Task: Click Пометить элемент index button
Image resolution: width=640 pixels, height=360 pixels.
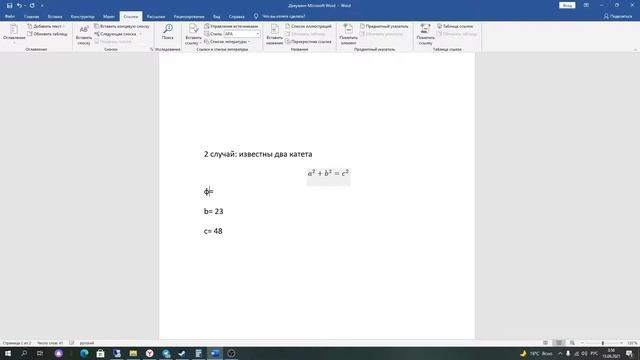Action: click(348, 35)
